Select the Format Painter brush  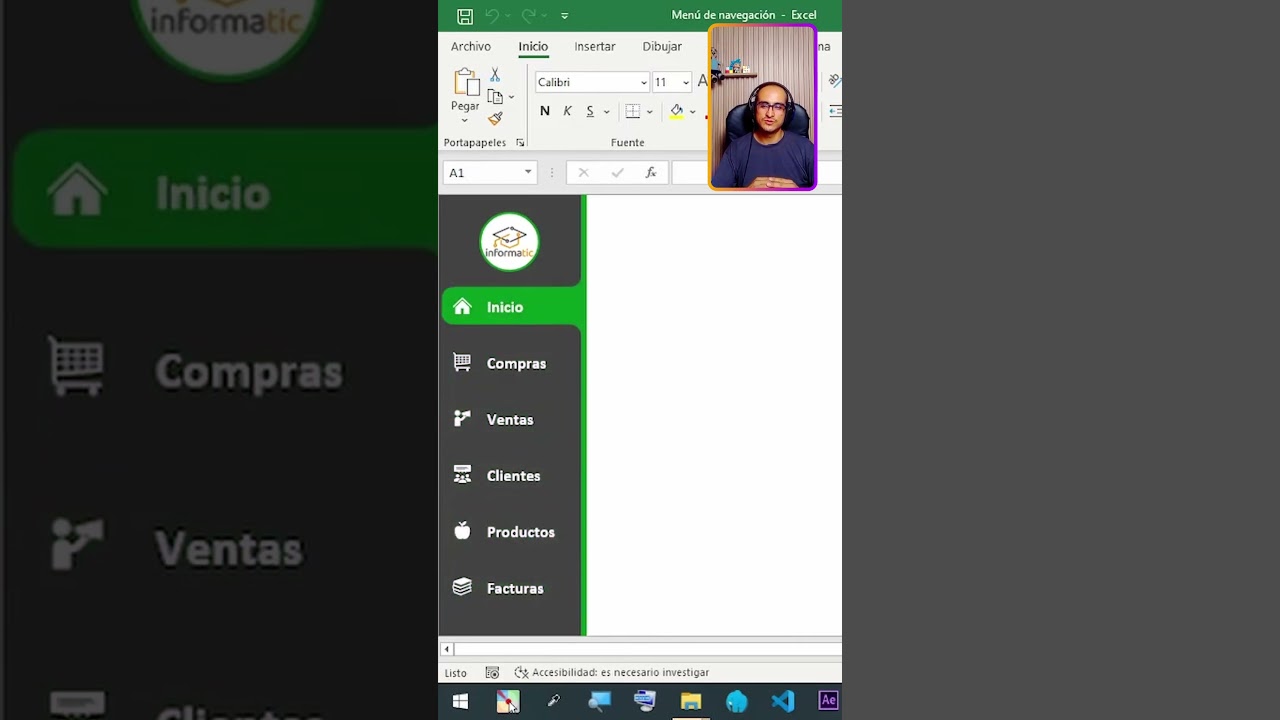pyautogui.click(x=495, y=118)
